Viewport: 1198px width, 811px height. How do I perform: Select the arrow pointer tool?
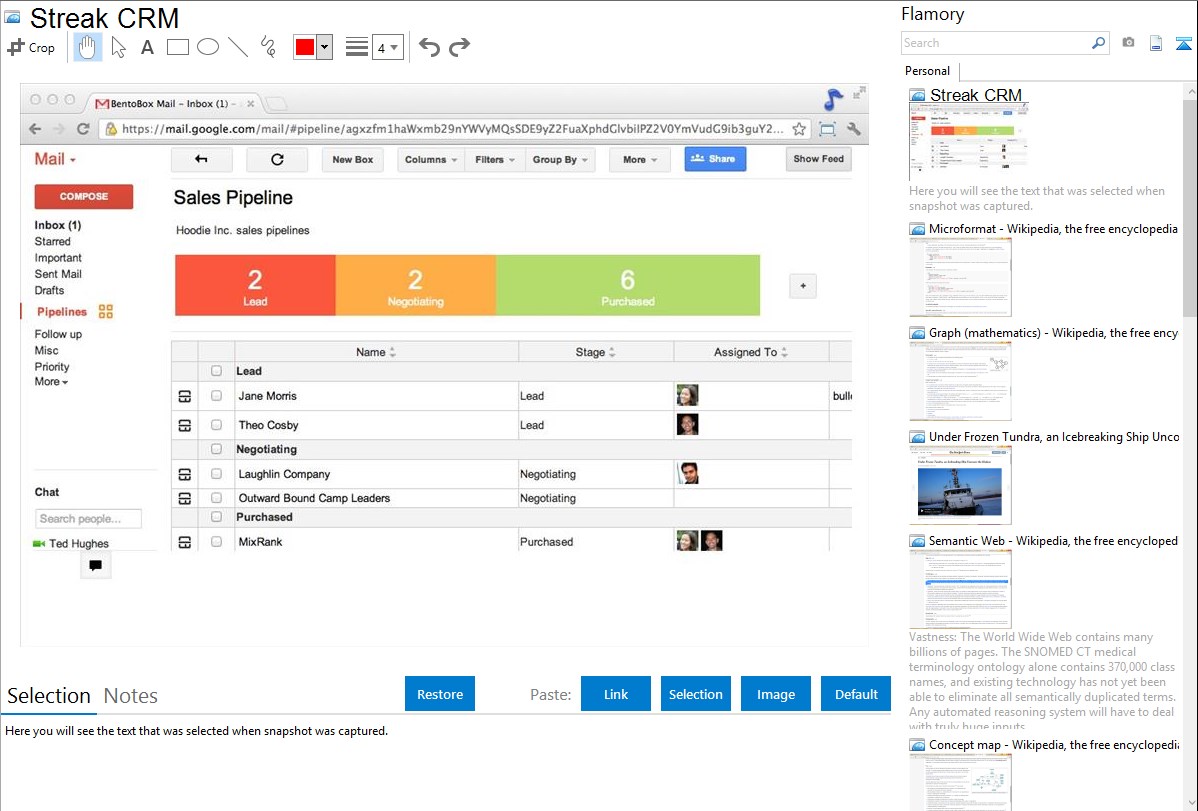[x=118, y=47]
